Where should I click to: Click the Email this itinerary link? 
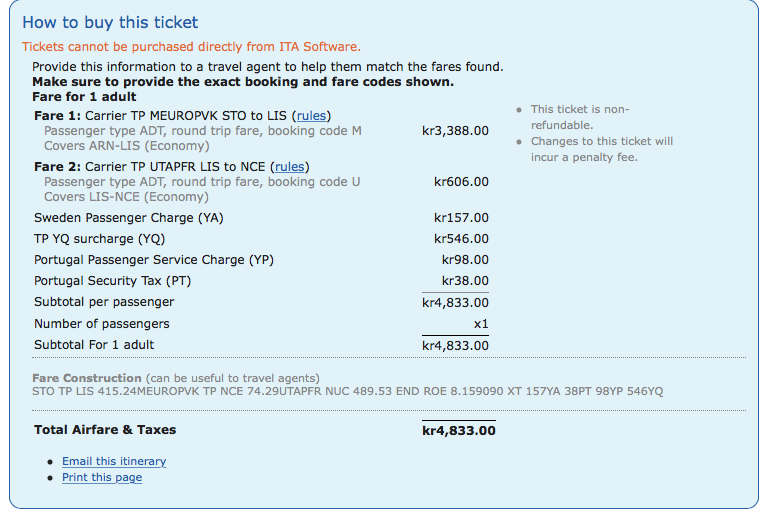[114, 461]
